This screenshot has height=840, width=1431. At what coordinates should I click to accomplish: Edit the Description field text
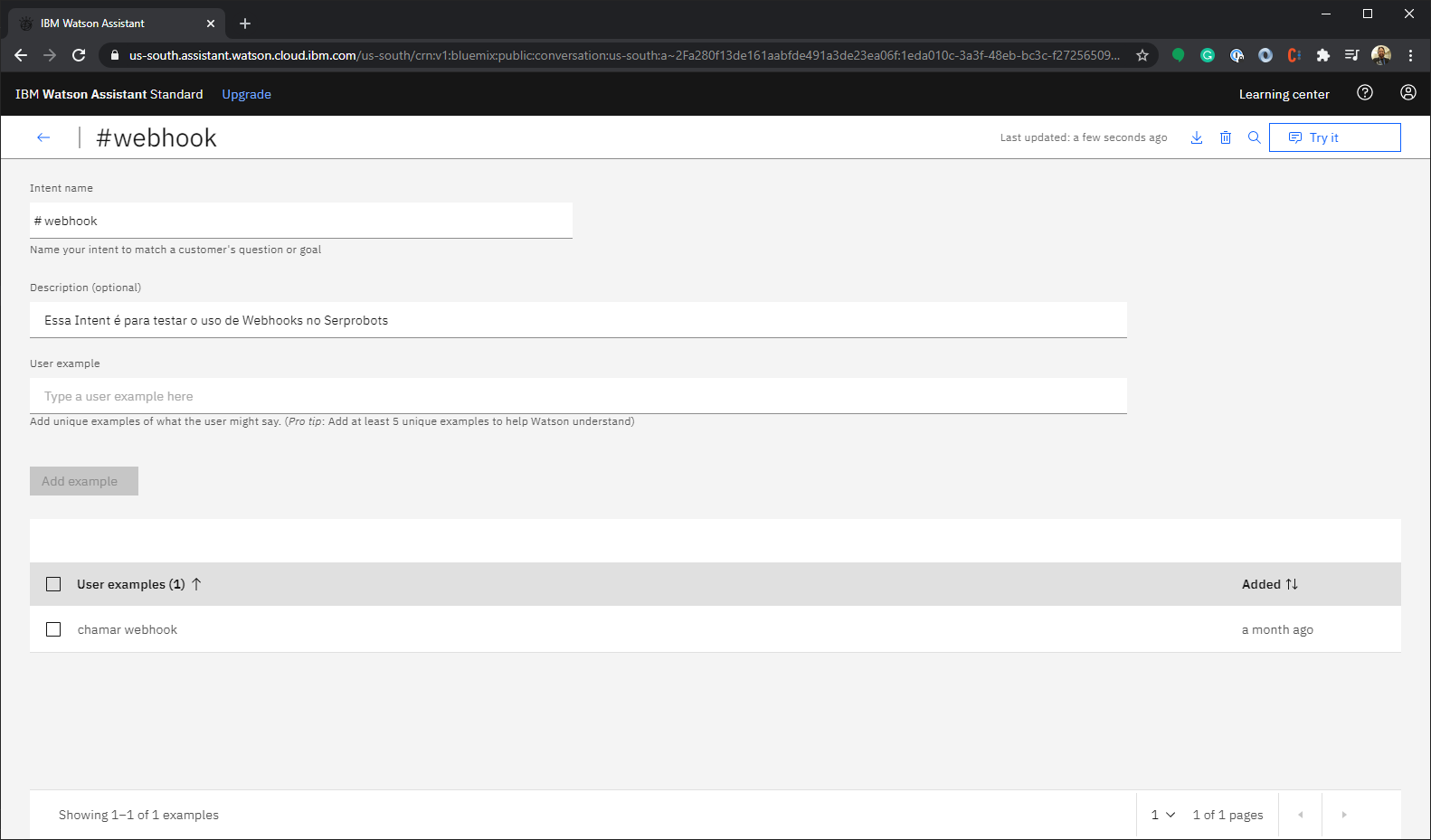[x=578, y=320]
